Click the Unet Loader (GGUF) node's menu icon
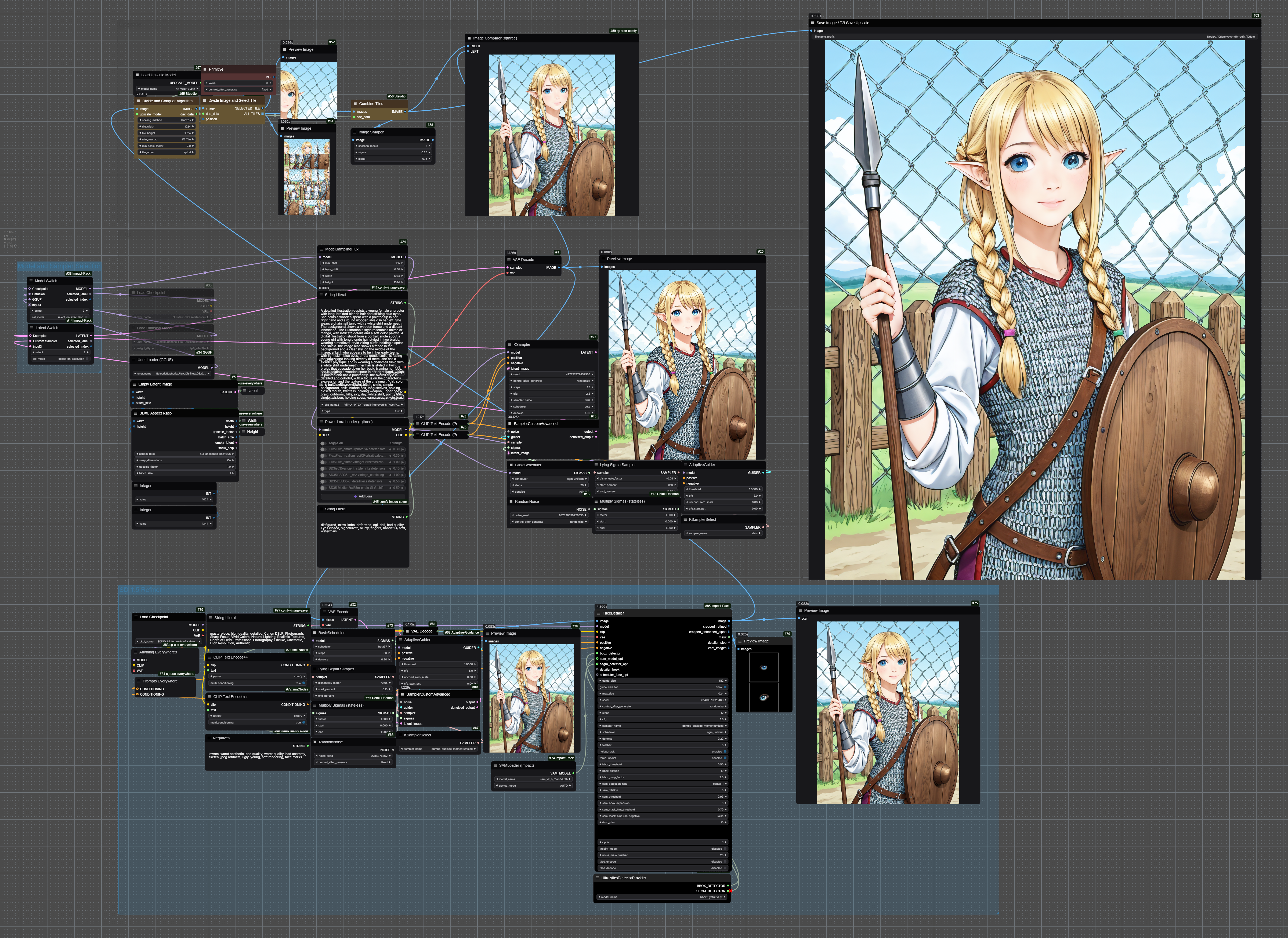 click(x=134, y=360)
